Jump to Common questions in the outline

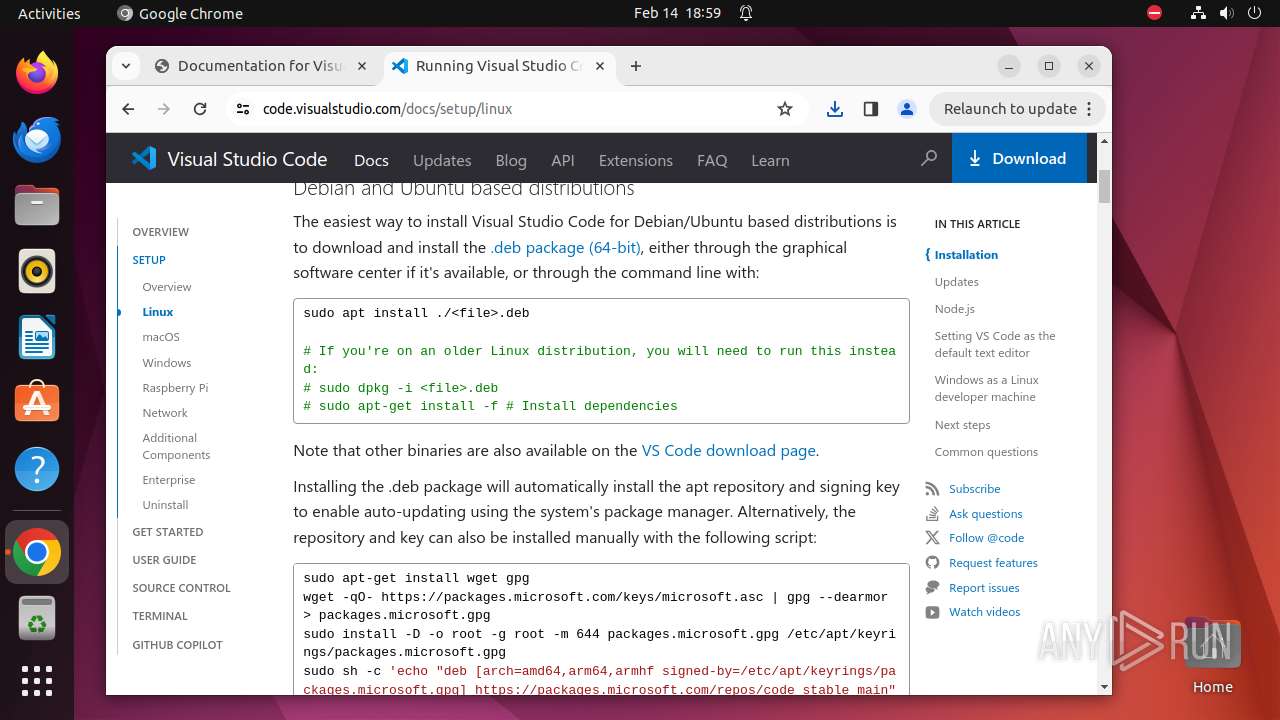click(986, 452)
